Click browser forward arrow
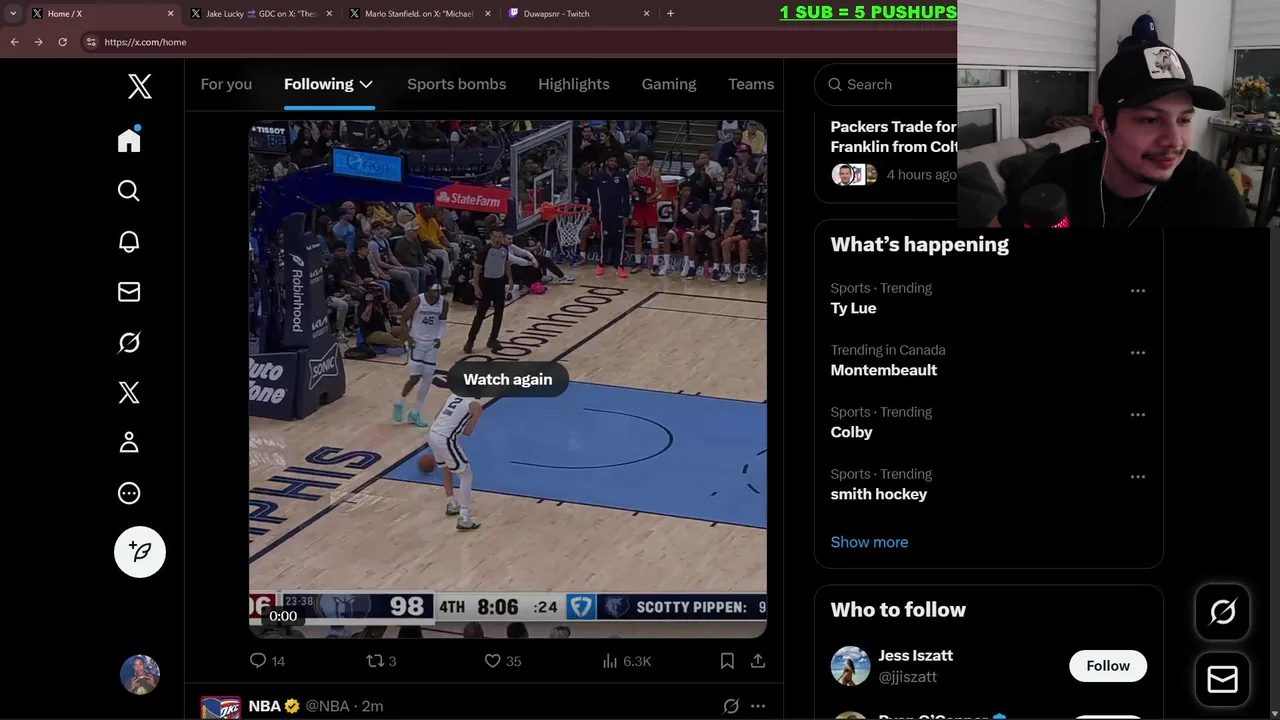The height and width of the screenshot is (720, 1280). 38,42
